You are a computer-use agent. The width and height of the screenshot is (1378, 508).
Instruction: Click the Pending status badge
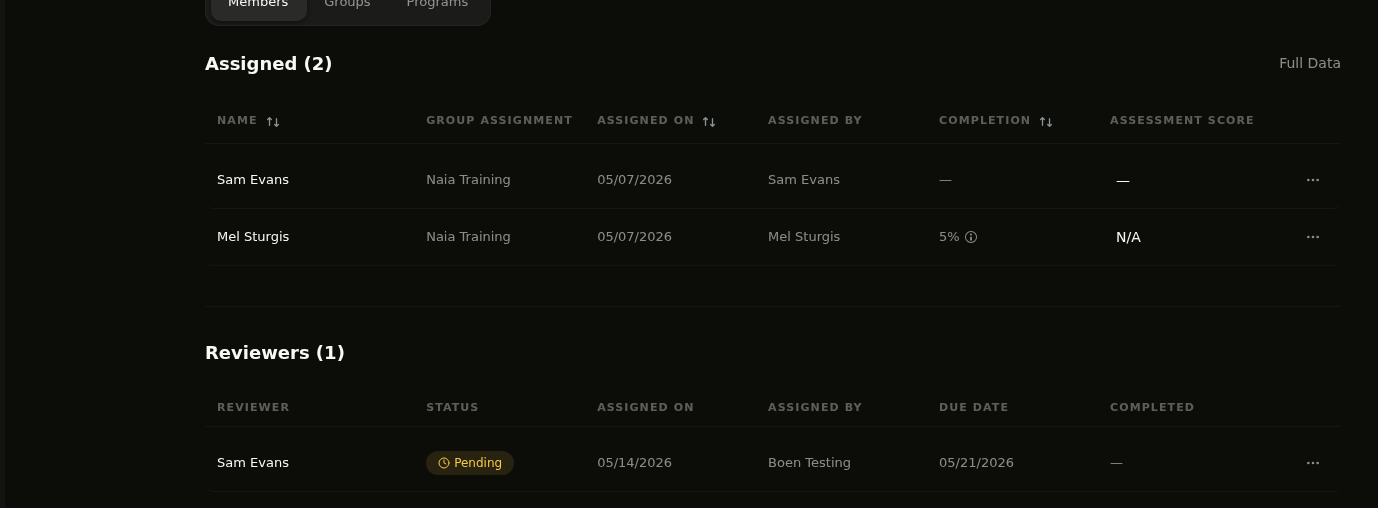tap(470, 463)
